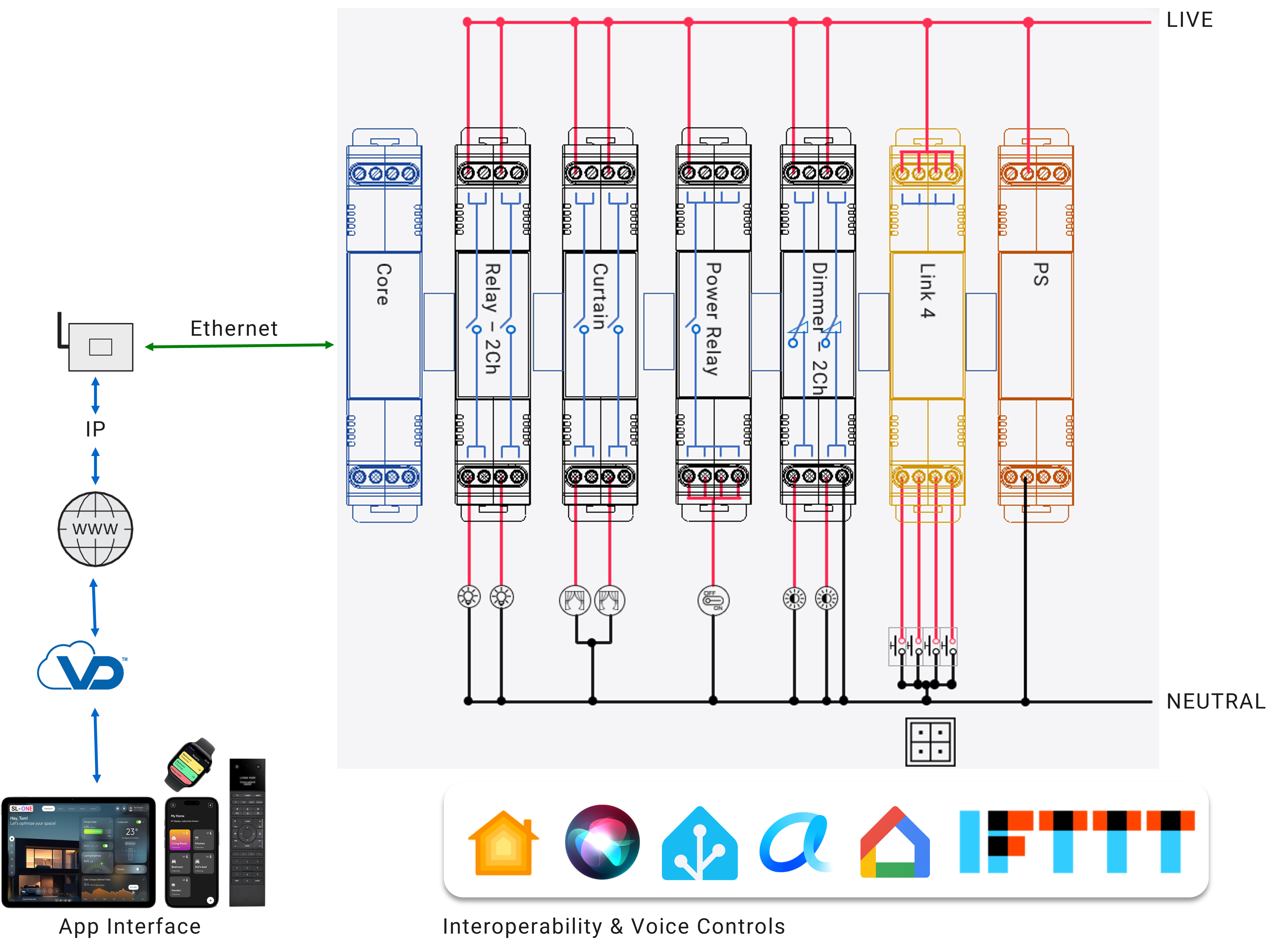
Task: Click the WWW globe icon
Action: click(x=96, y=528)
